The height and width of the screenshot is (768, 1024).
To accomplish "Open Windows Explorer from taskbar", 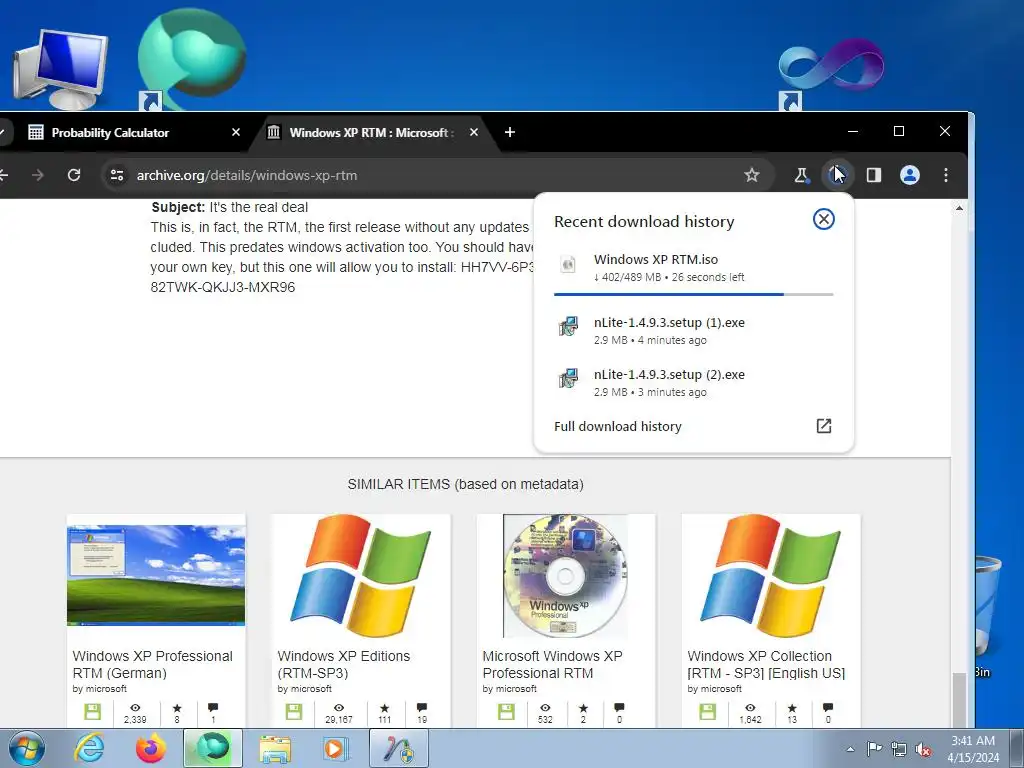I will 275,748.
